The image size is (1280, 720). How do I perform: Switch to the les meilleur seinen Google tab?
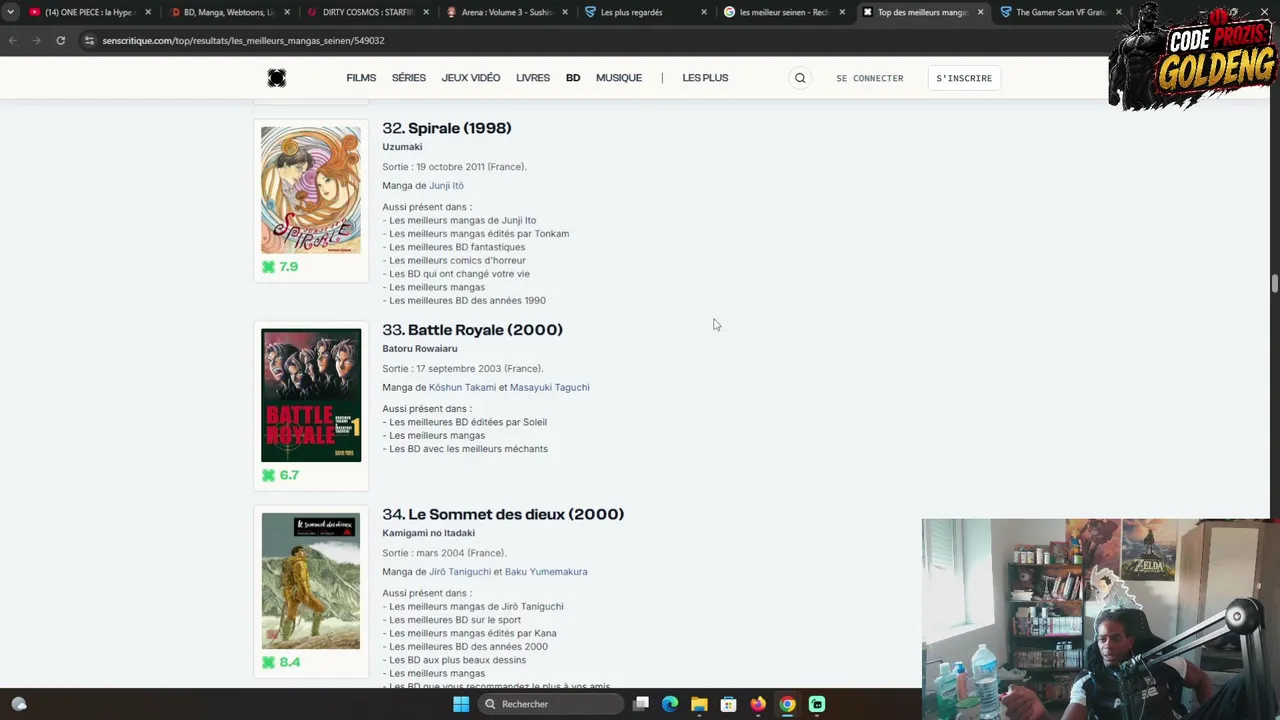pyautogui.click(x=783, y=12)
